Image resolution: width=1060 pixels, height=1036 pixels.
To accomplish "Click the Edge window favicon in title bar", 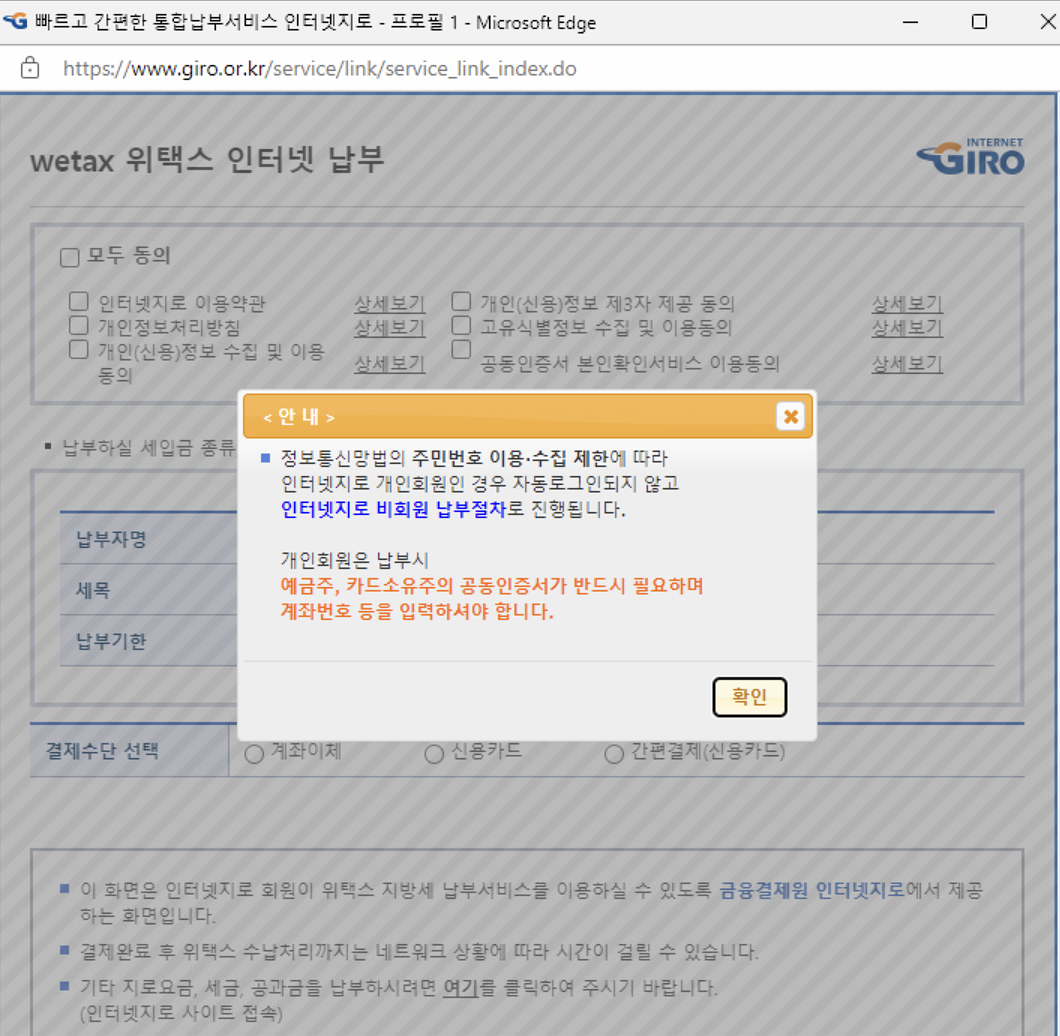I will tap(16, 21).
